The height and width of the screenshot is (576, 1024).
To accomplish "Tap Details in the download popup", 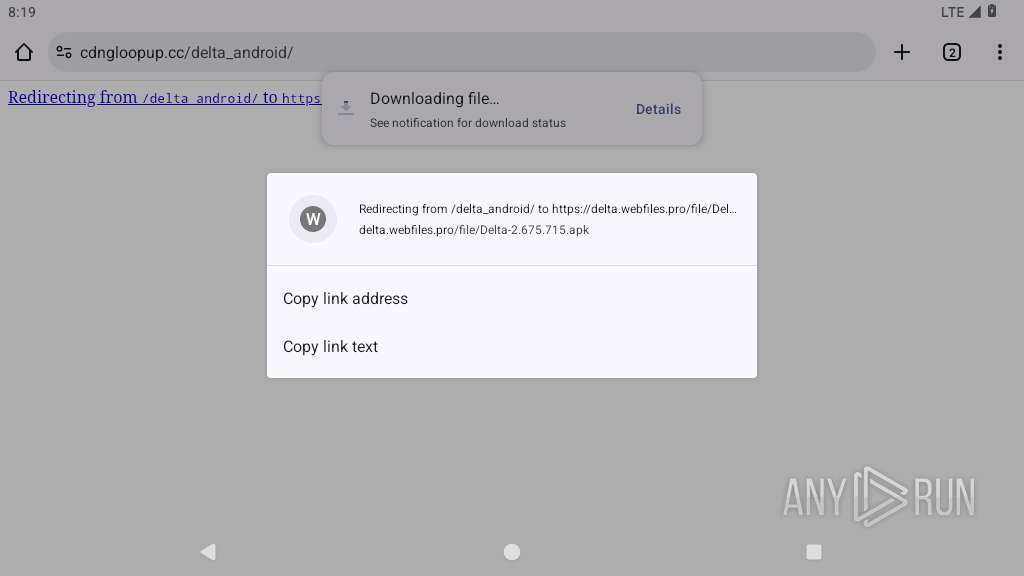I will tap(658, 109).
